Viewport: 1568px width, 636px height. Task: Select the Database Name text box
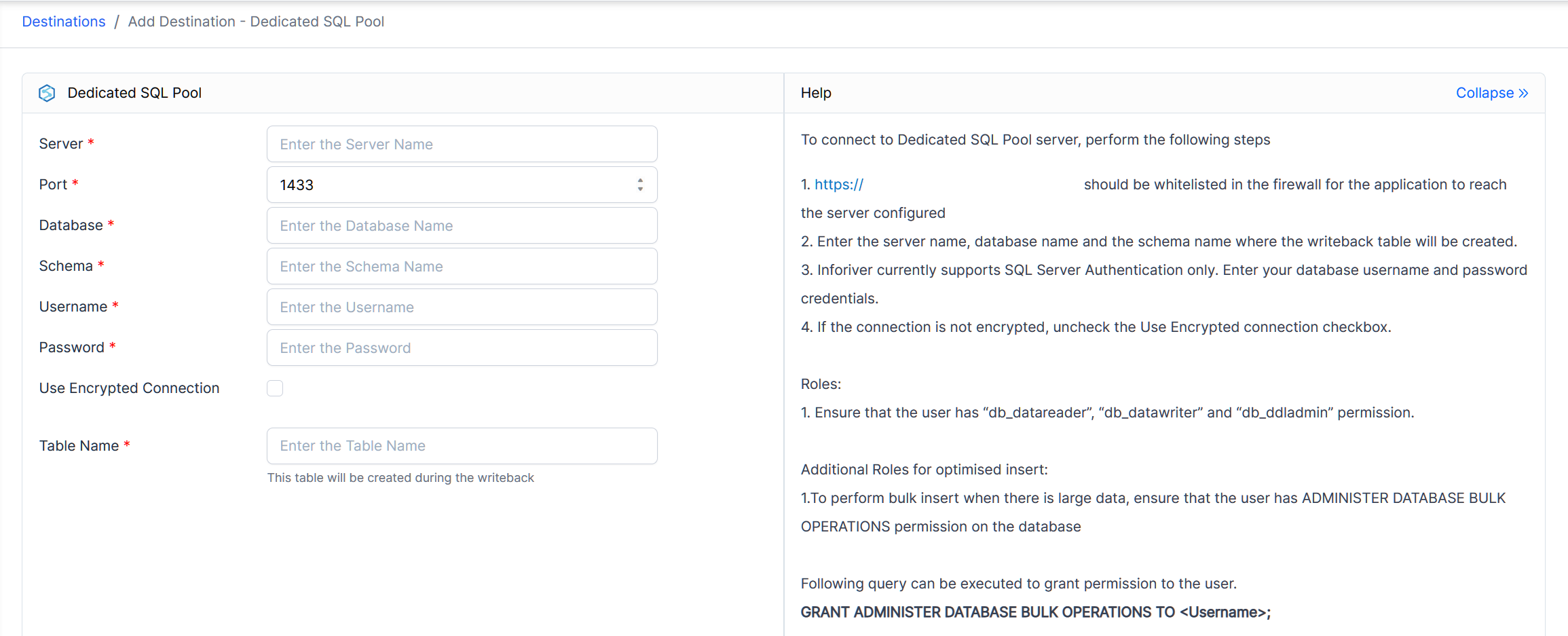point(462,225)
